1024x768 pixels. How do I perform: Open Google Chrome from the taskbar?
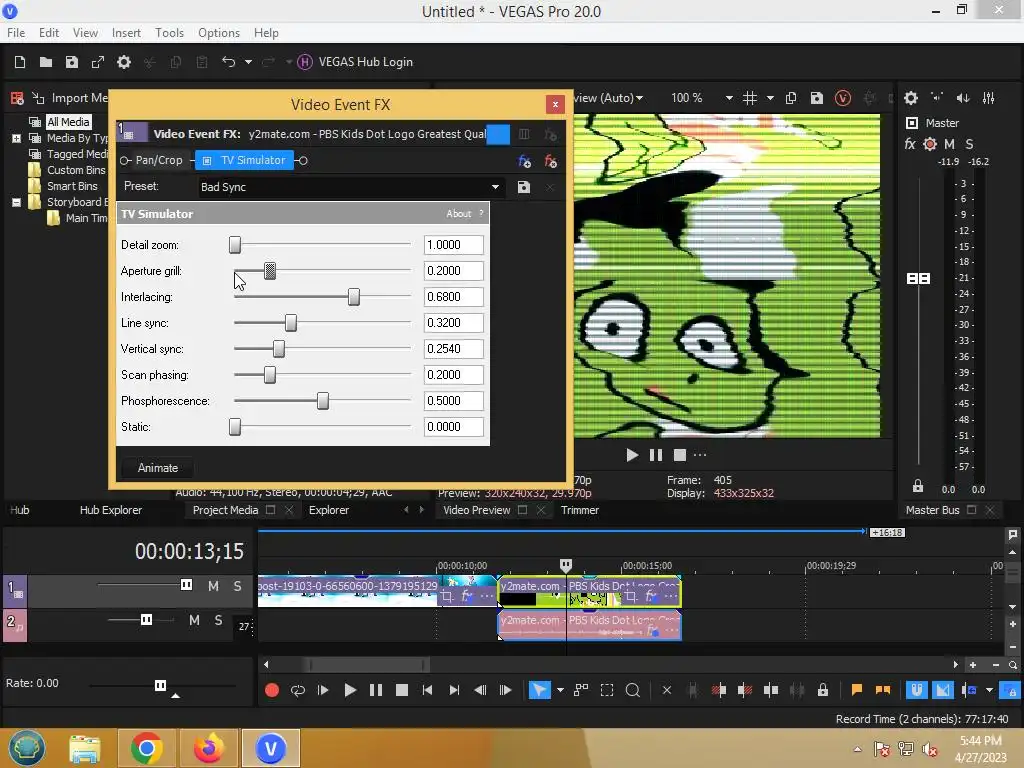[146, 748]
